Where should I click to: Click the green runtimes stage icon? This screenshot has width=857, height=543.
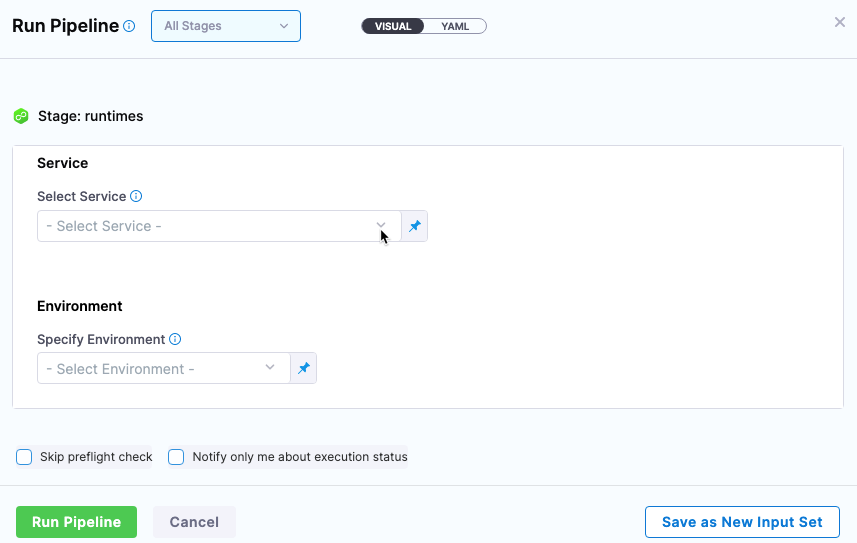pyautogui.click(x=21, y=117)
